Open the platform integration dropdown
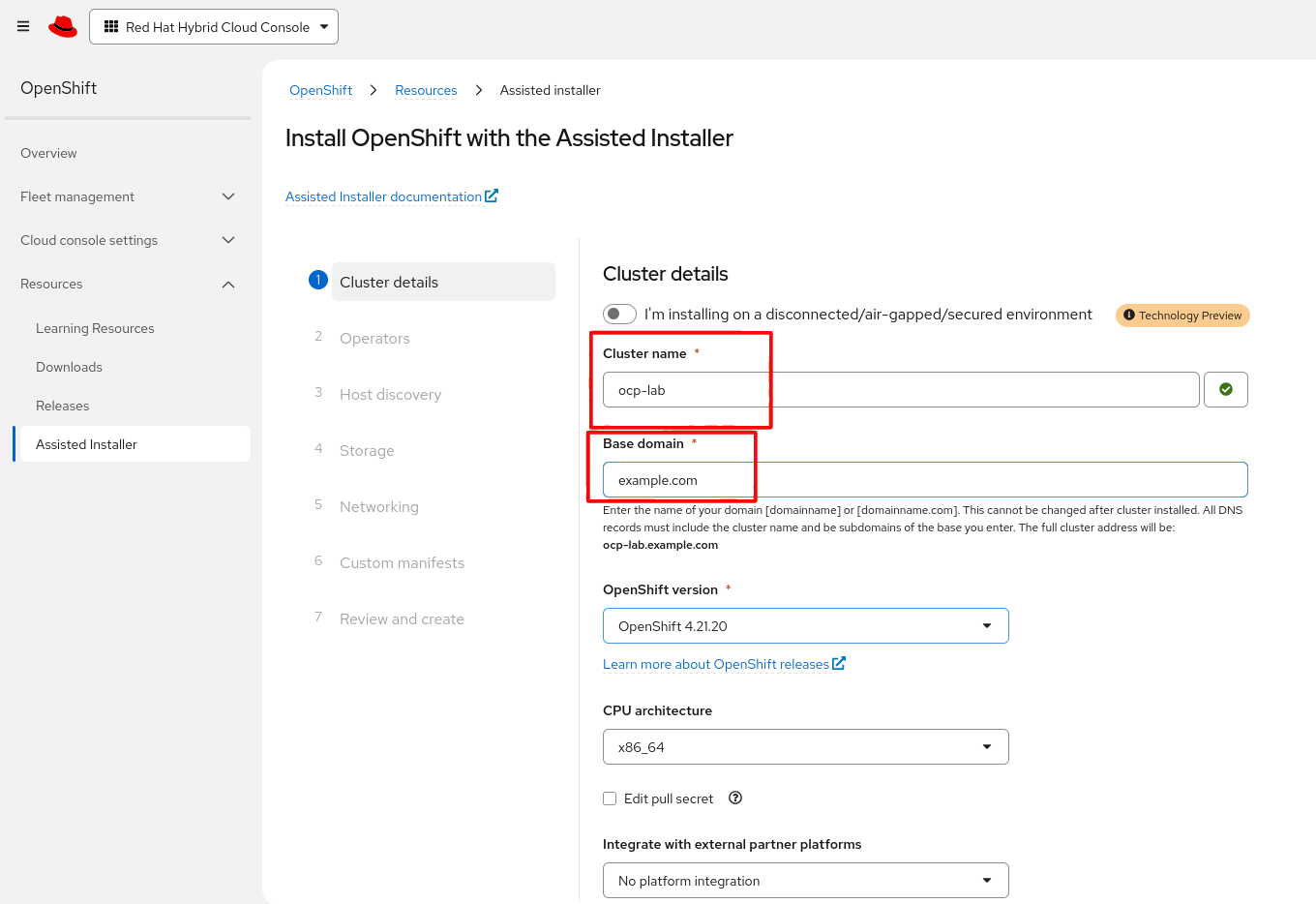1316x904 pixels. click(806, 881)
